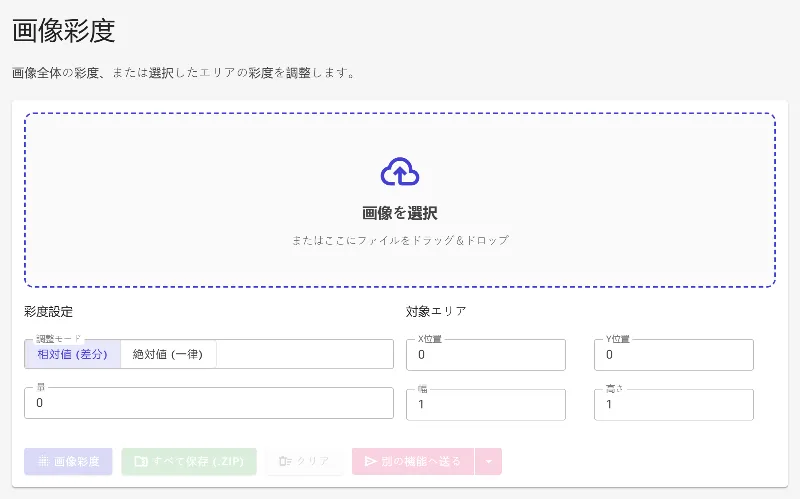Screen dimensions: 800x499
Task: Click the drag and drop hint text
Action: pos(400,240)
